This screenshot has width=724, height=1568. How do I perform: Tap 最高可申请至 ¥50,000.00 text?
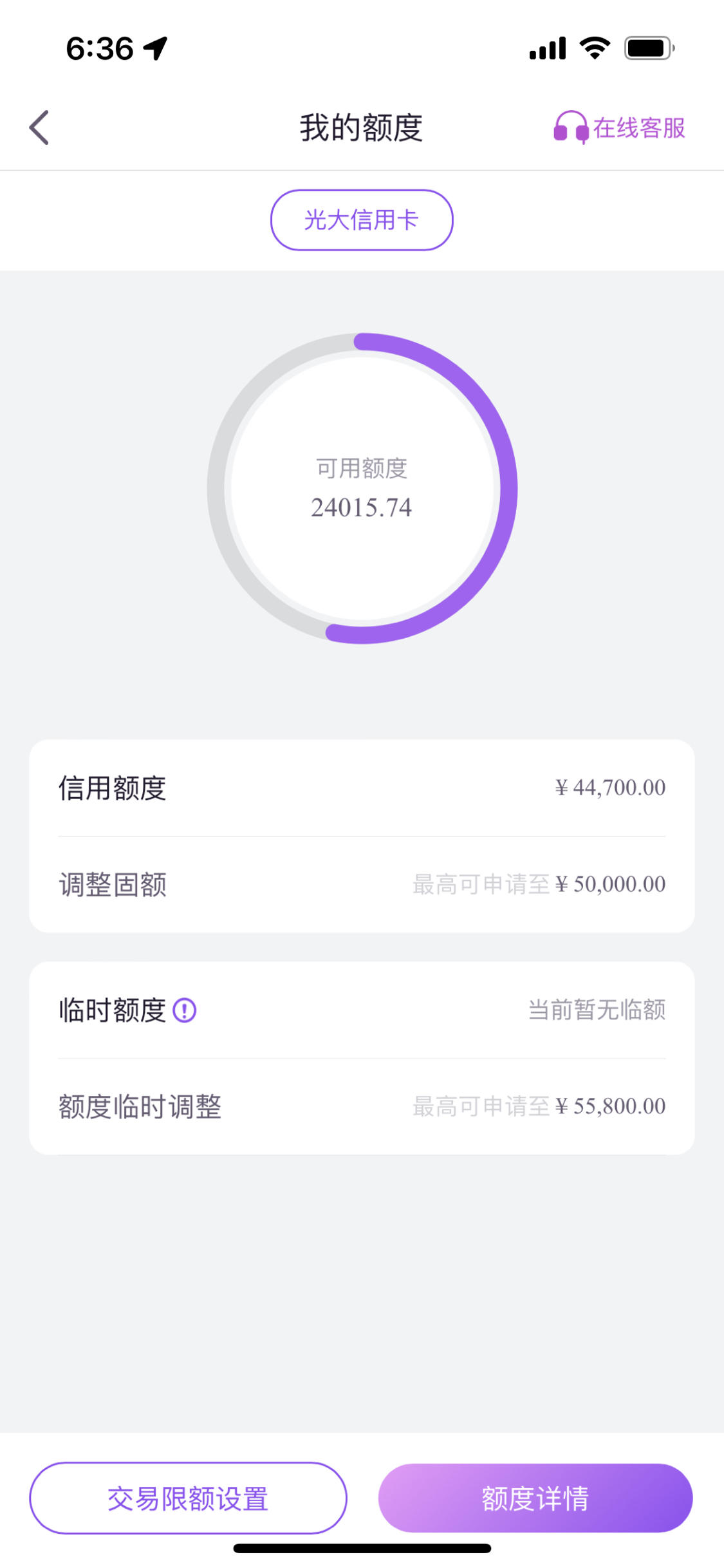pos(539,884)
